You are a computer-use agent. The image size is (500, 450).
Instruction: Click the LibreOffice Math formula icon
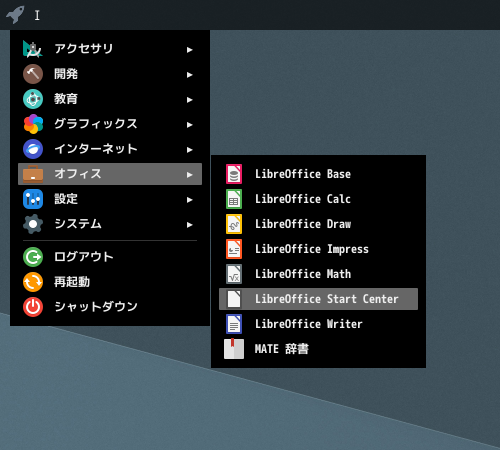pyautogui.click(x=234, y=274)
